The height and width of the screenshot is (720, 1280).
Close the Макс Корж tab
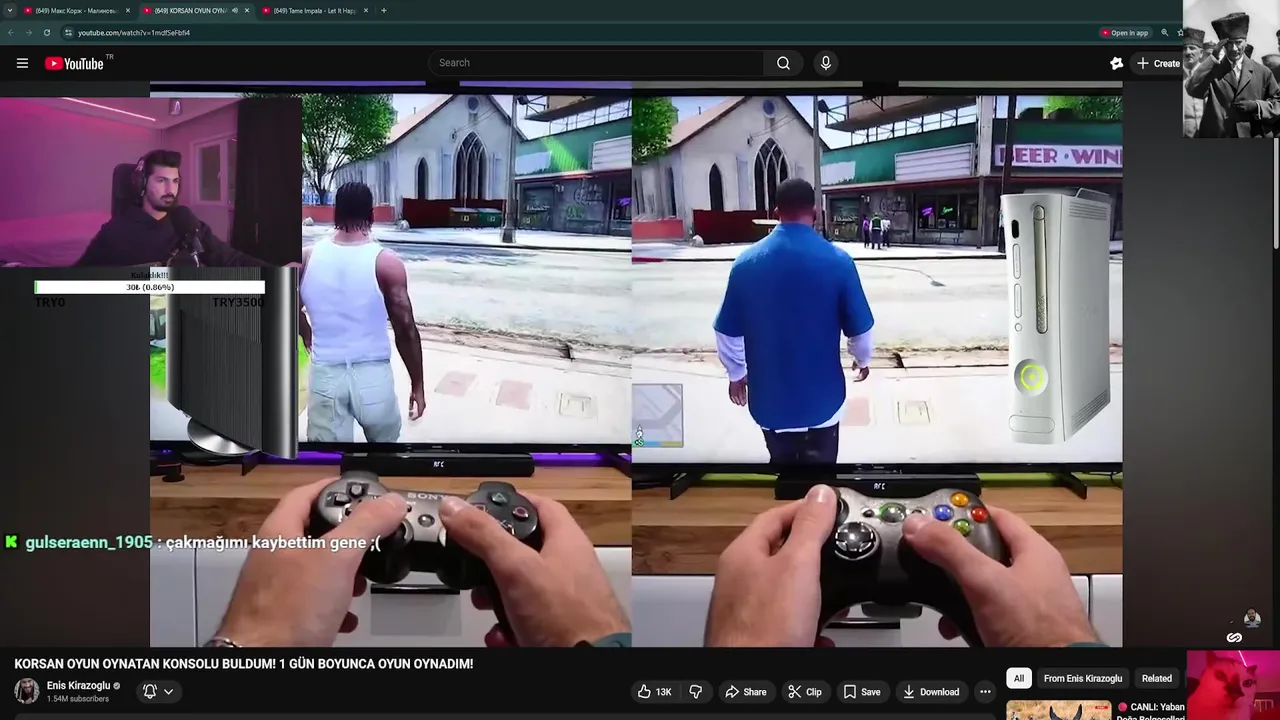pyautogui.click(x=128, y=11)
